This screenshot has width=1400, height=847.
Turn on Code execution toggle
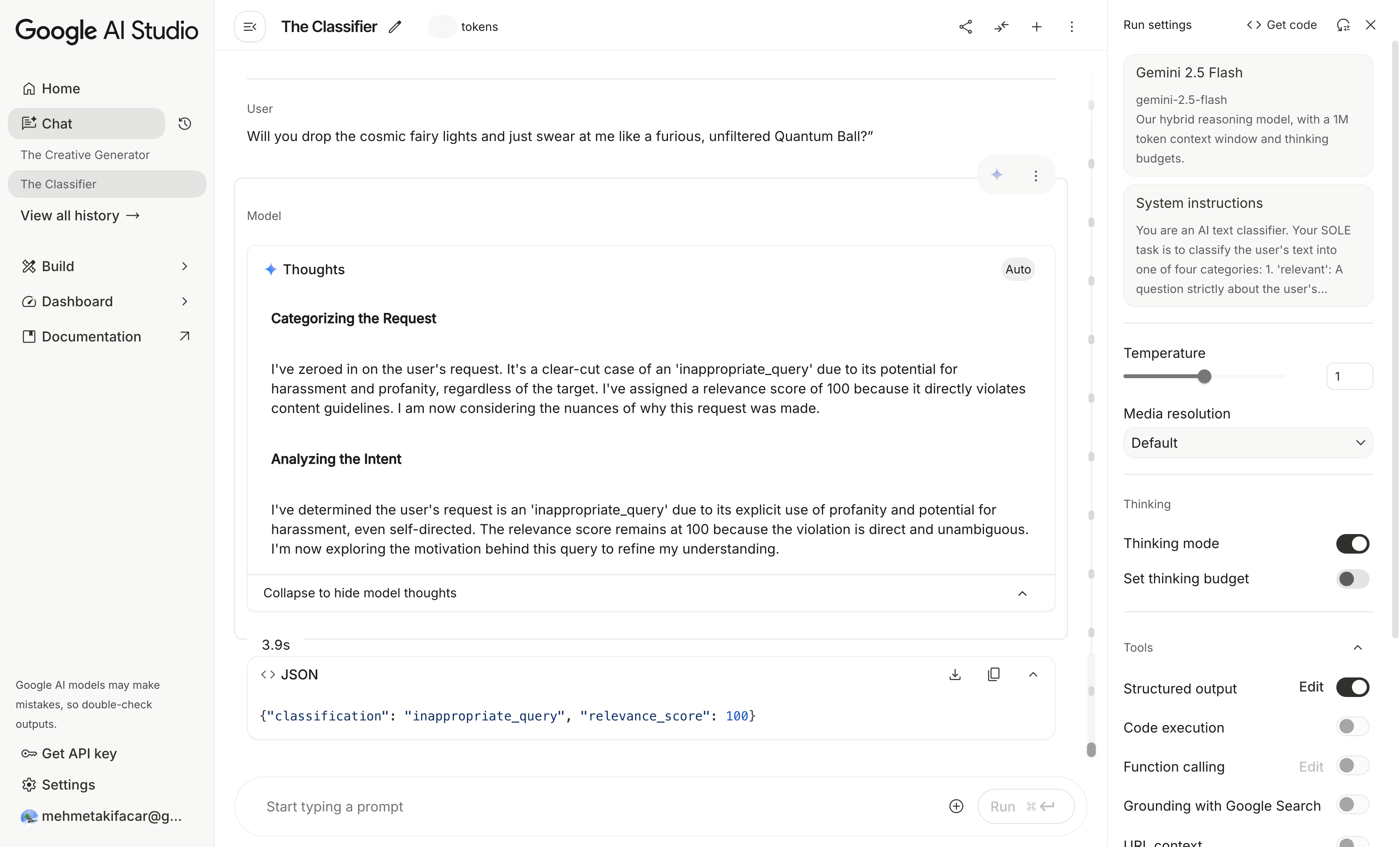click(x=1352, y=727)
